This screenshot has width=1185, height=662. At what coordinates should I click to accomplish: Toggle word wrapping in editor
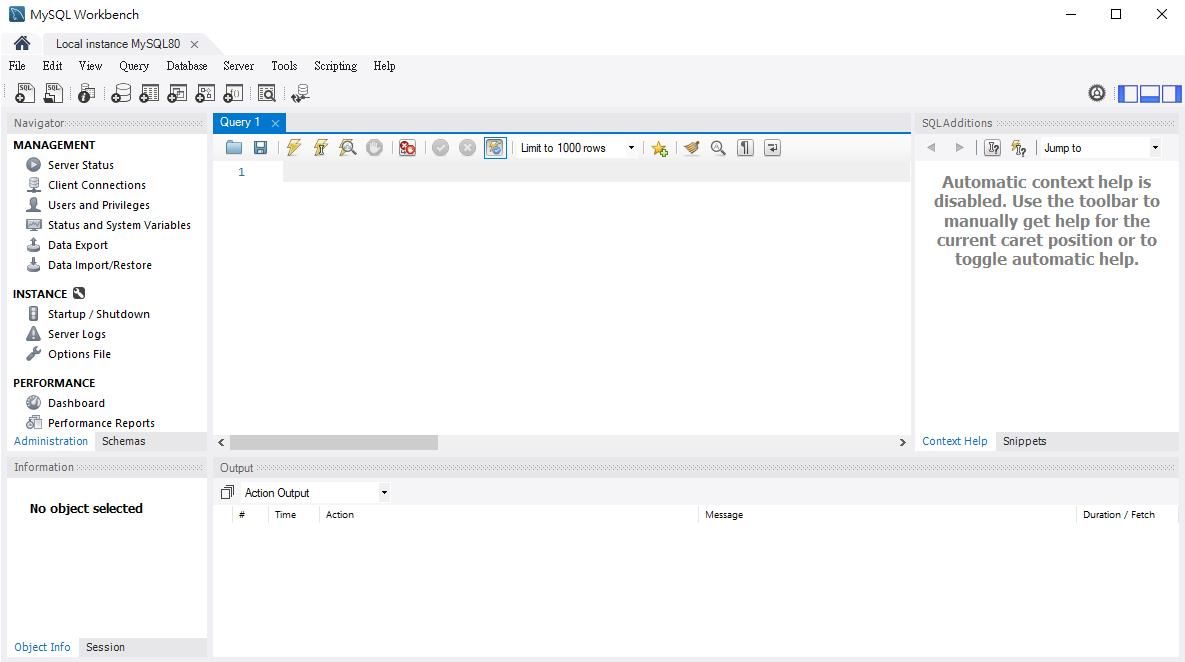point(772,148)
